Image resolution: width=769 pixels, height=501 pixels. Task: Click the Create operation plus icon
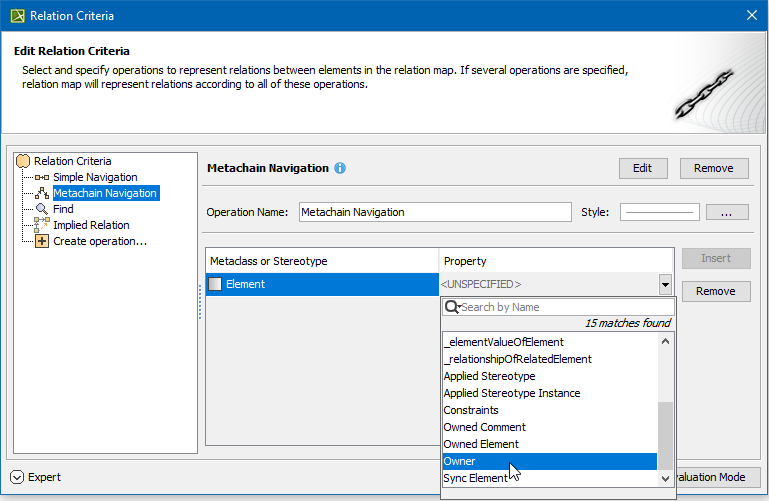click(42, 241)
